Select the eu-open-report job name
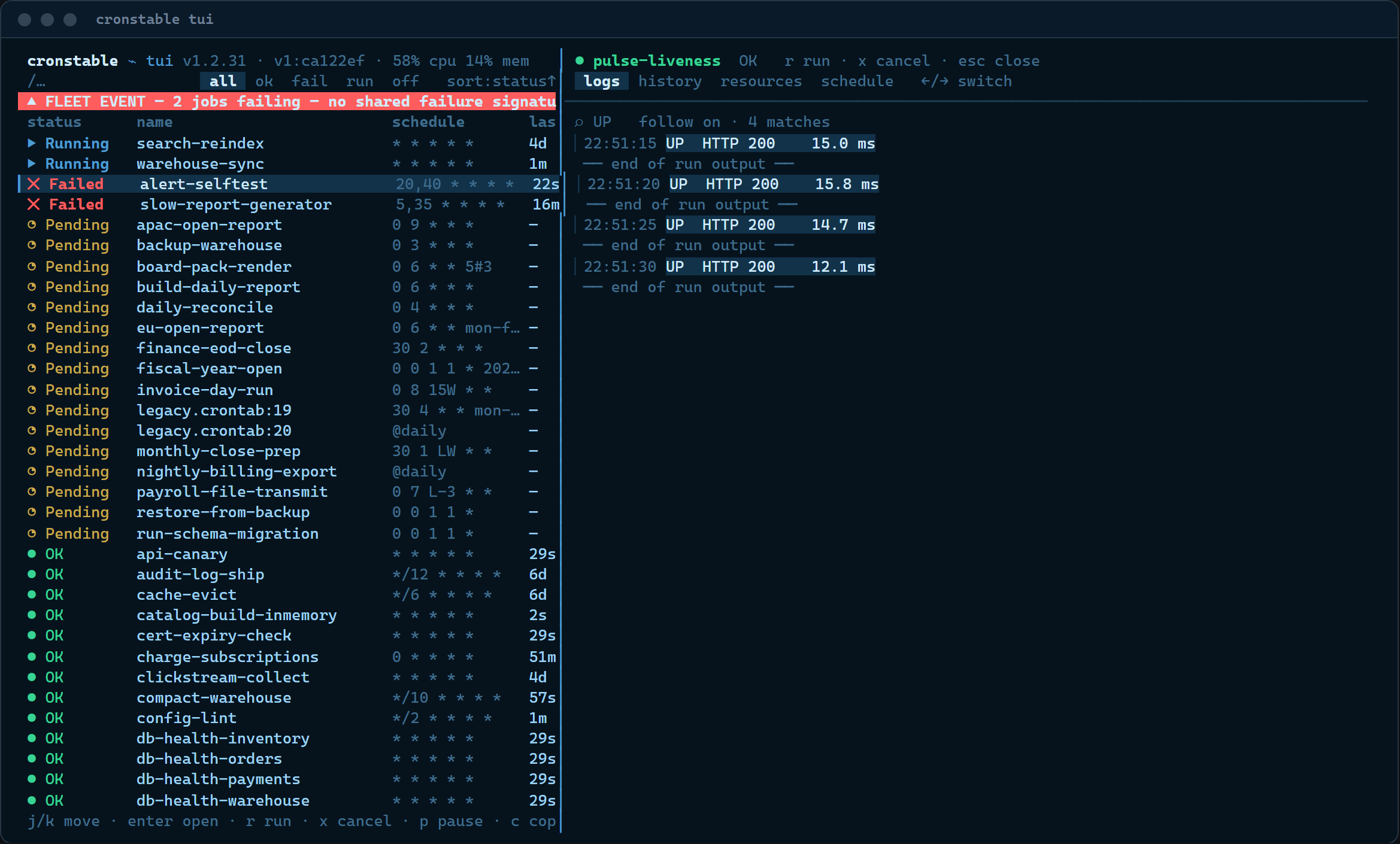The width and height of the screenshot is (1400, 844). click(x=200, y=327)
